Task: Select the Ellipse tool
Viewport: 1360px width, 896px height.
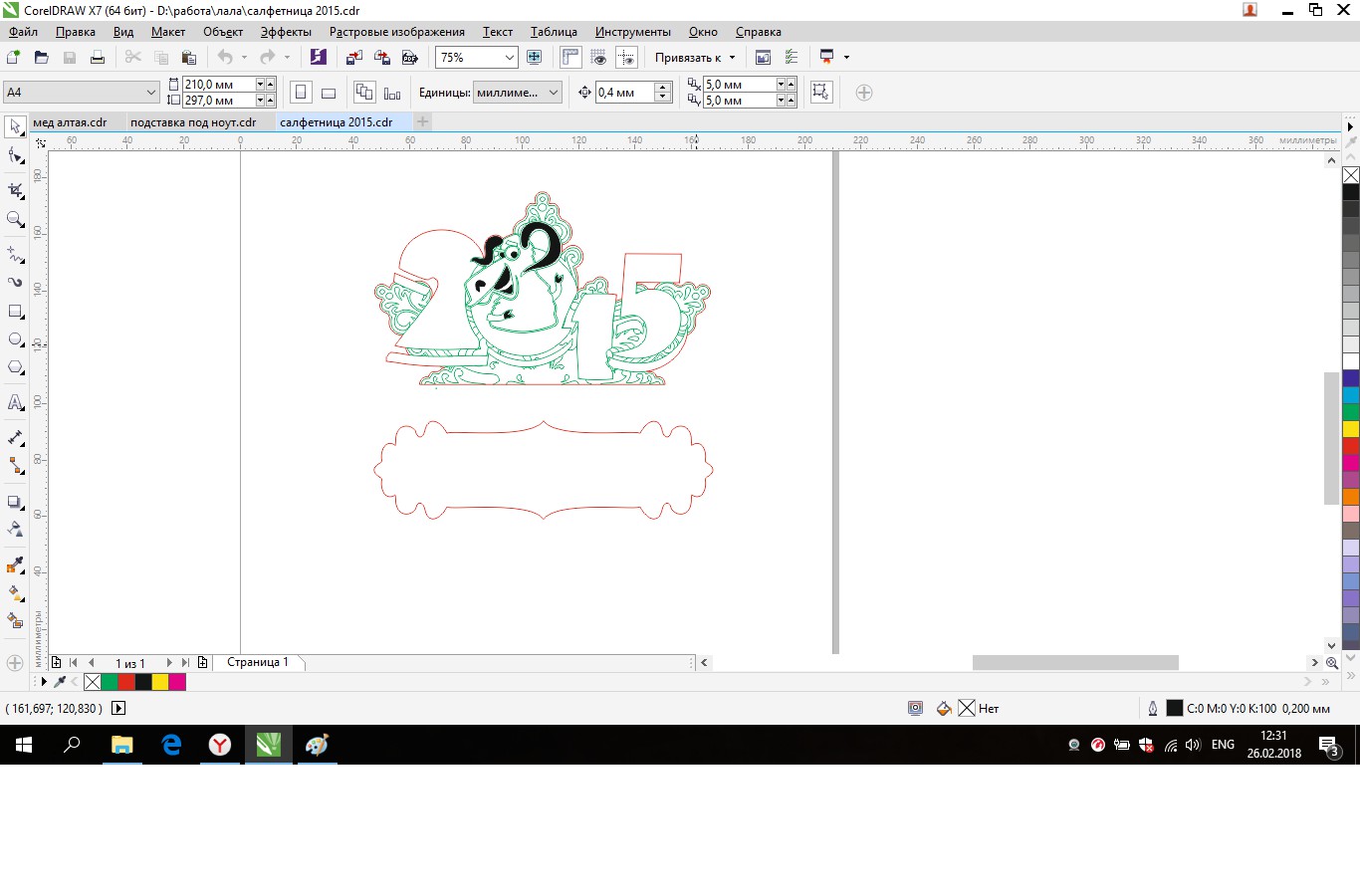Action: (x=15, y=339)
